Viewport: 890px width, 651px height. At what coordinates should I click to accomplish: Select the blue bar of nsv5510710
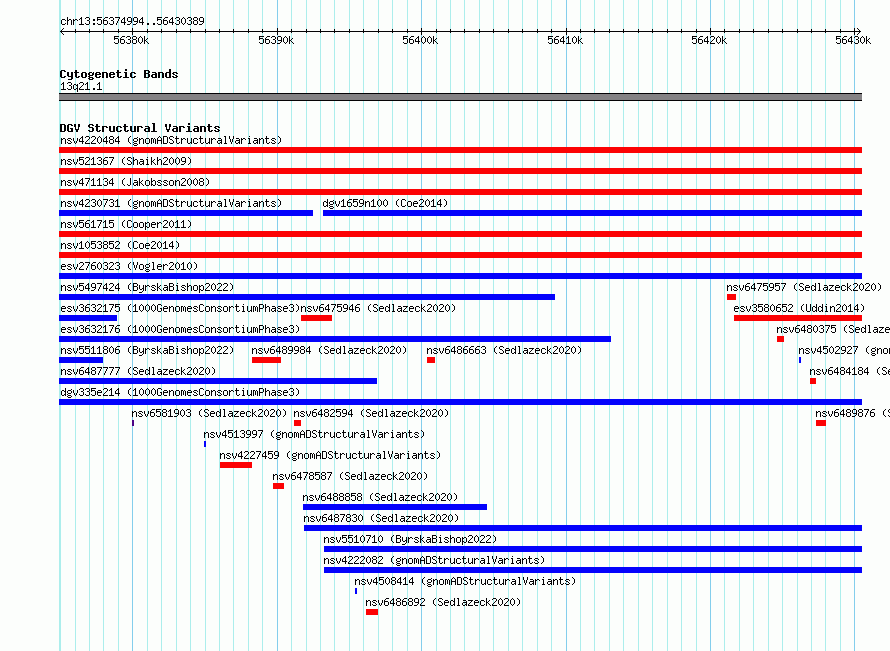[593, 549]
